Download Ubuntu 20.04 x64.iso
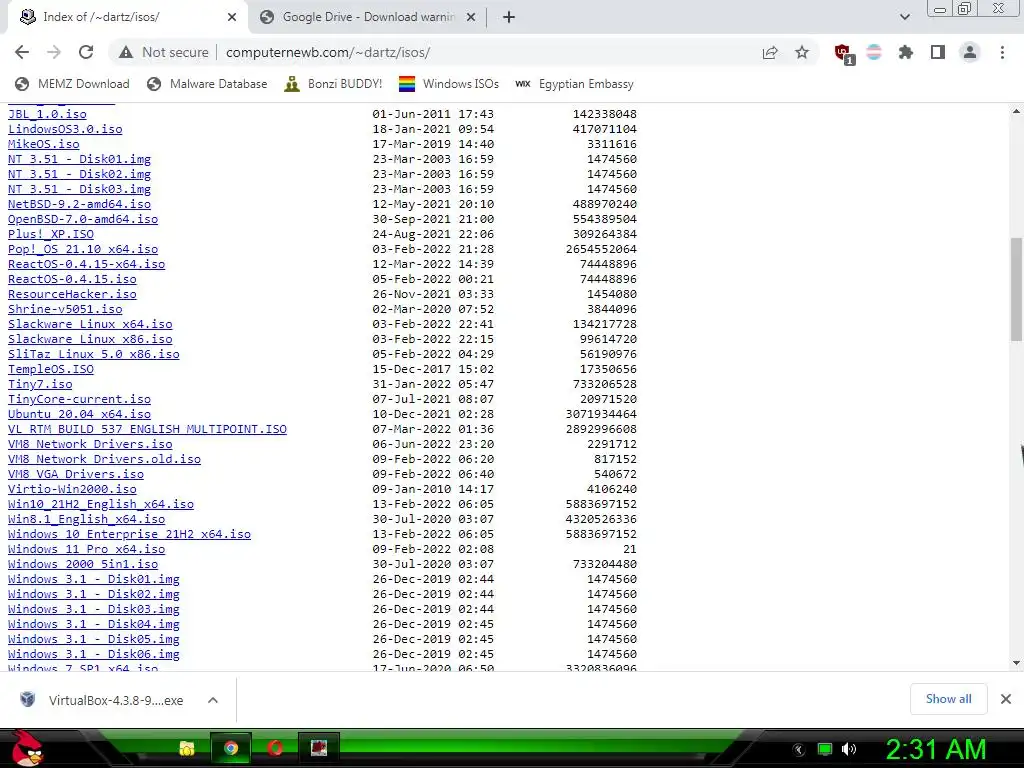This screenshot has height=768, width=1024. tap(79, 415)
